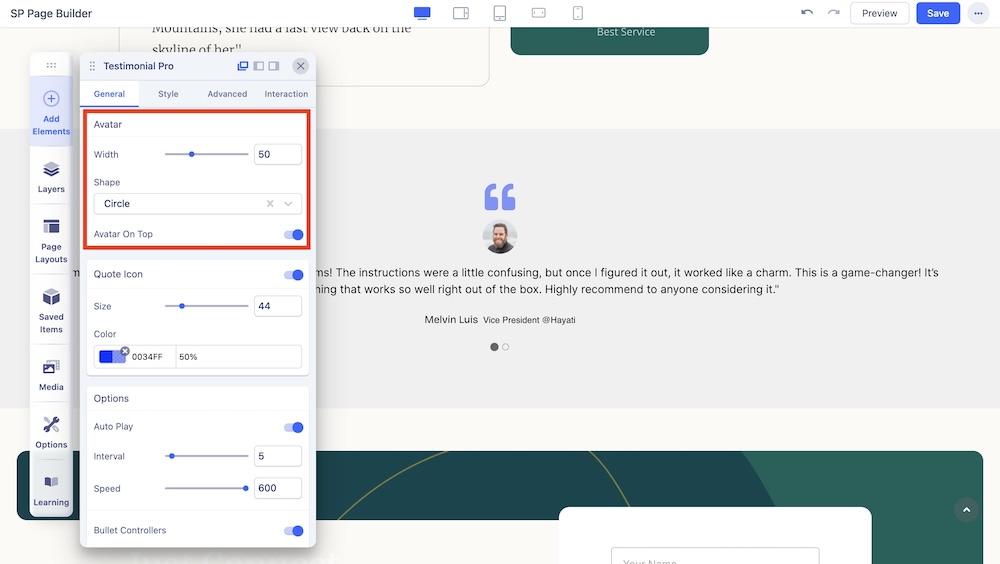Switch to desktop device view
This screenshot has height=564, width=1000.
tap(422, 13)
